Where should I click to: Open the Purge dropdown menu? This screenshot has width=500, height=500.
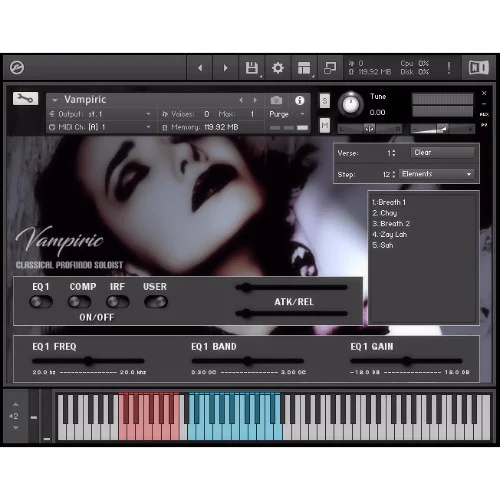pyautogui.click(x=287, y=114)
